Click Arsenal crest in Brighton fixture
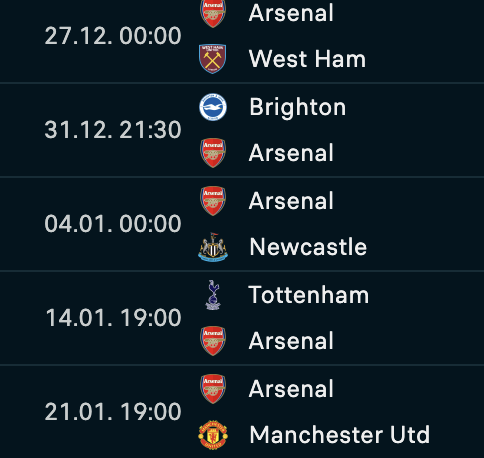Viewport: 484px width, 458px height. [x=213, y=153]
